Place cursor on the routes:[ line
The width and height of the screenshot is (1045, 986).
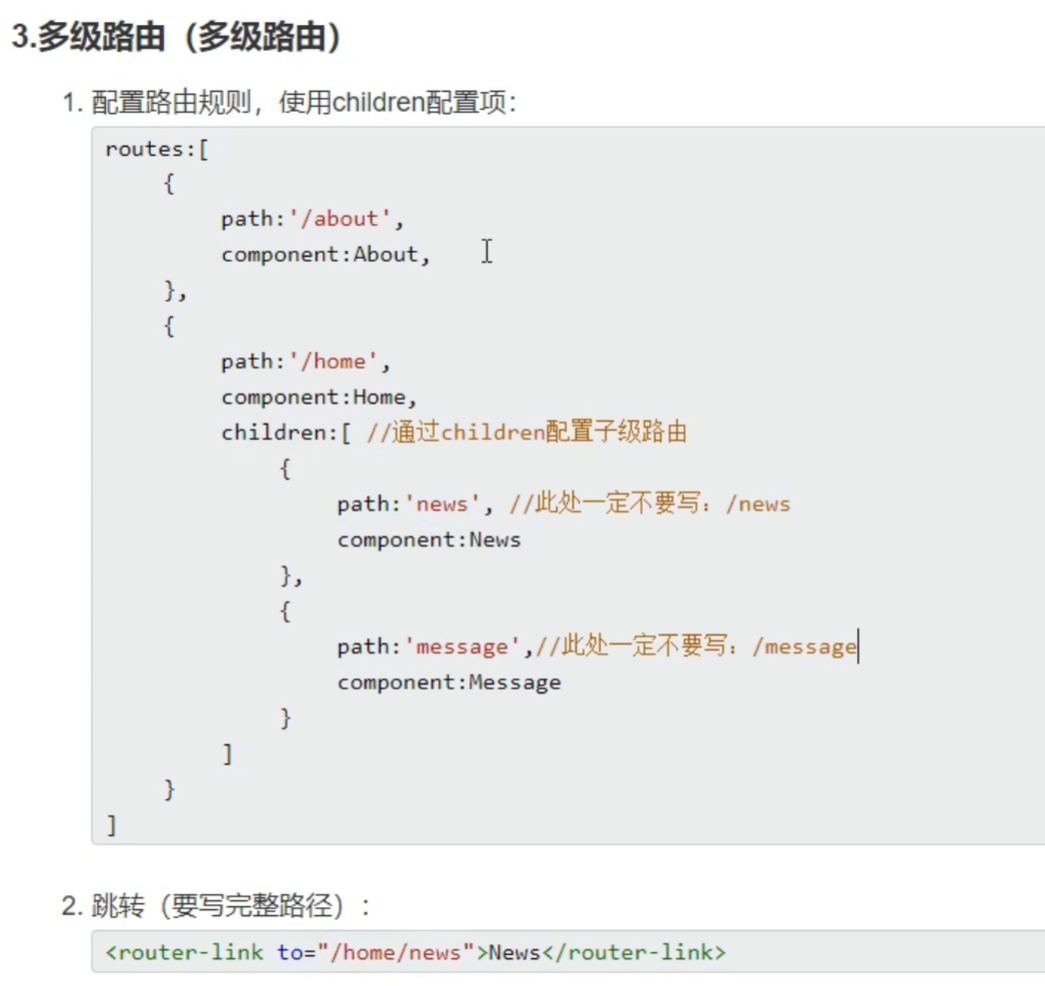tap(156, 148)
